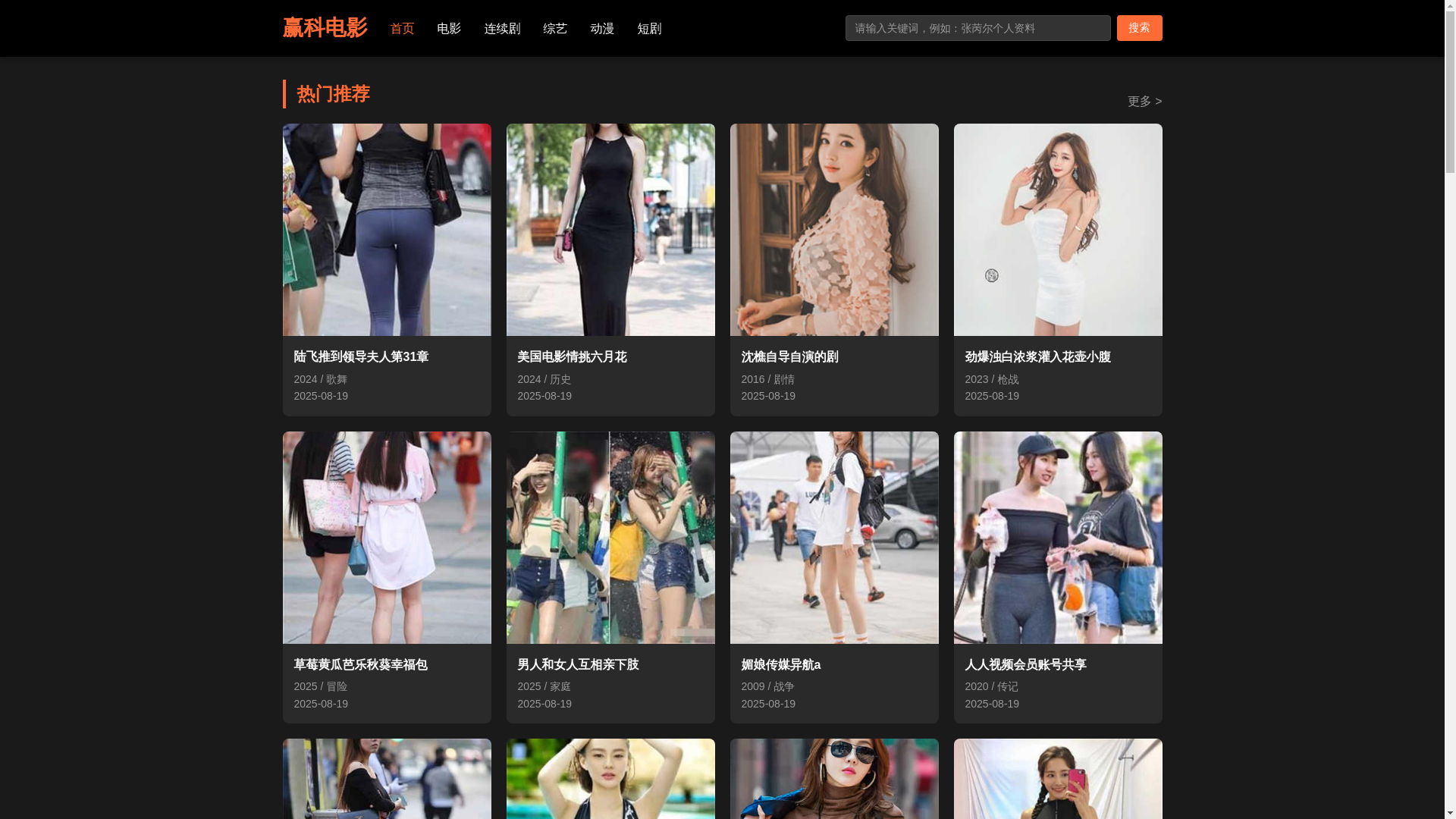This screenshot has height=819, width=1456.
Task: Click title 劲爆浊白浓浆灌入花壶小腹
Action: [1037, 357]
